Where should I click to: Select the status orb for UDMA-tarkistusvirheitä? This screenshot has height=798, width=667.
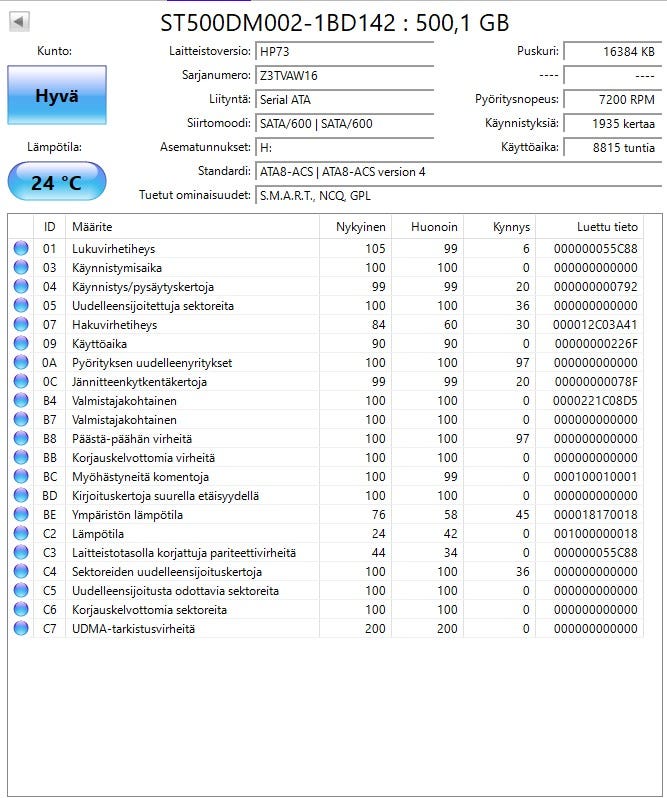point(21,629)
